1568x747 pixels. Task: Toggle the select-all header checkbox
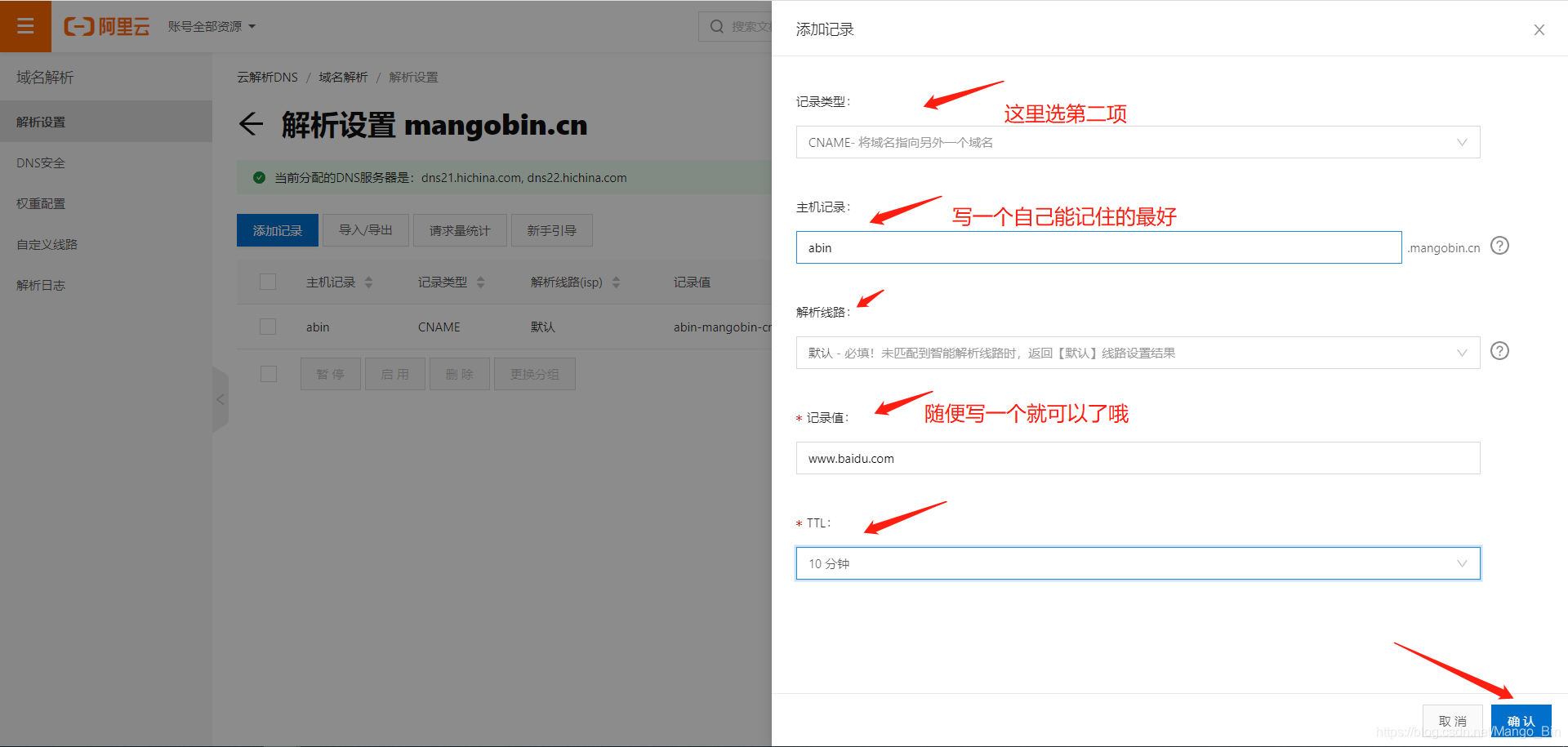point(268,282)
